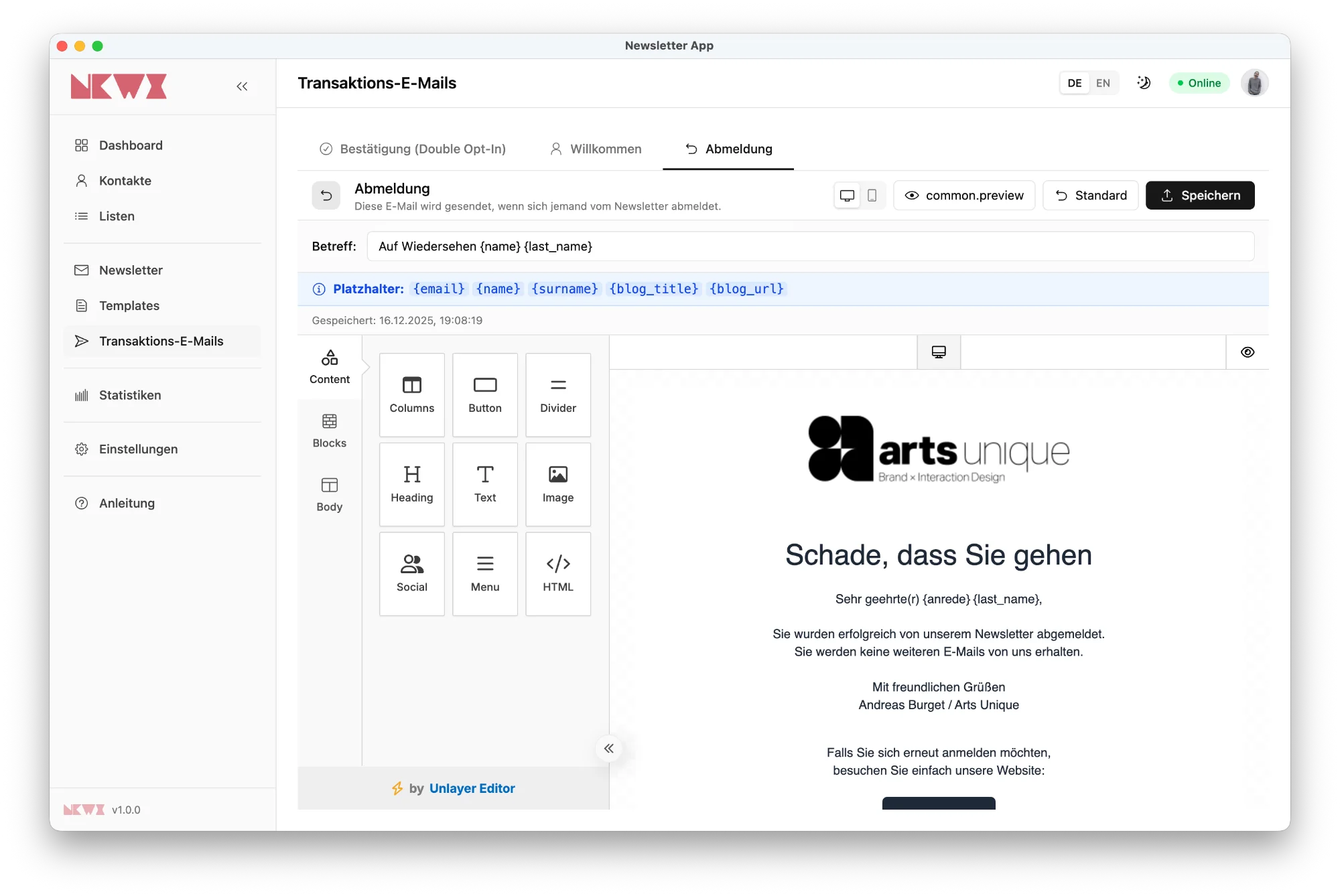Open the user avatar menu
This screenshot has height=896, width=1340.
tap(1254, 83)
